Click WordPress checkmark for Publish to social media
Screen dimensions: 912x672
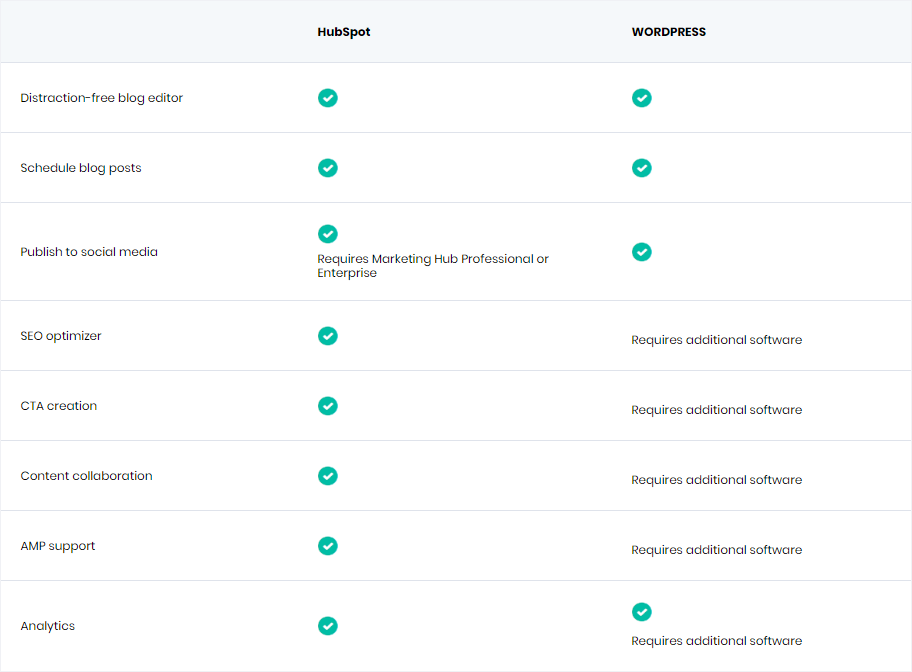tap(642, 252)
